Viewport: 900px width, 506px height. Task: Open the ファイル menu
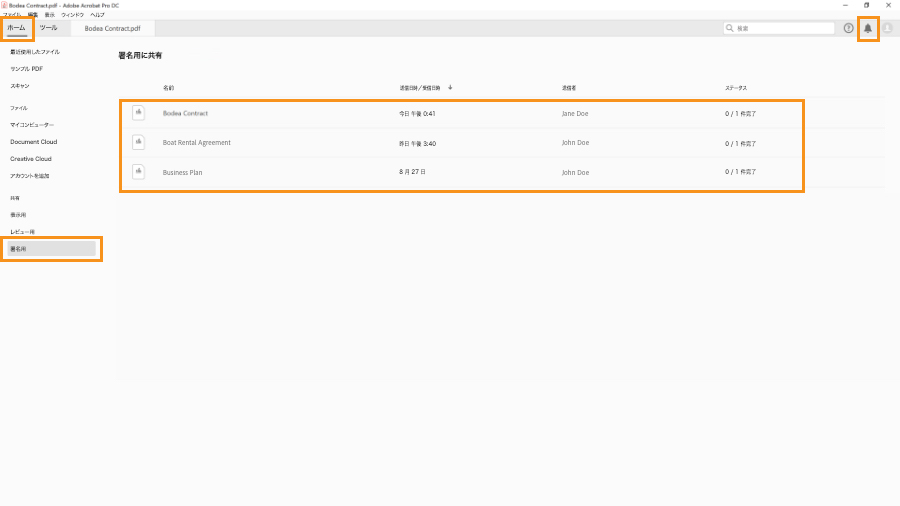(11, 15)
